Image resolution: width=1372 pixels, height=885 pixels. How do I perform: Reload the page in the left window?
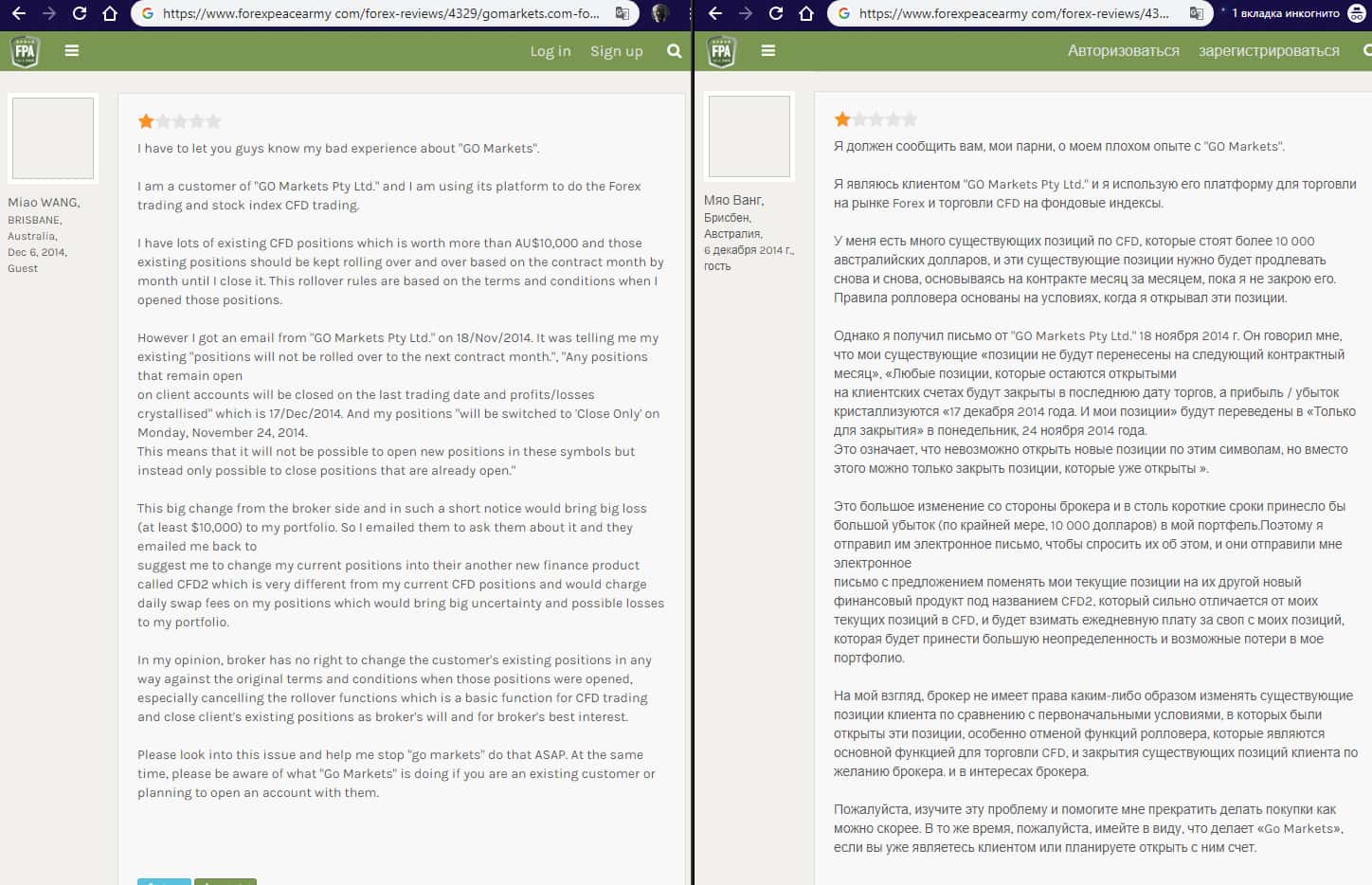click(80, 13)
